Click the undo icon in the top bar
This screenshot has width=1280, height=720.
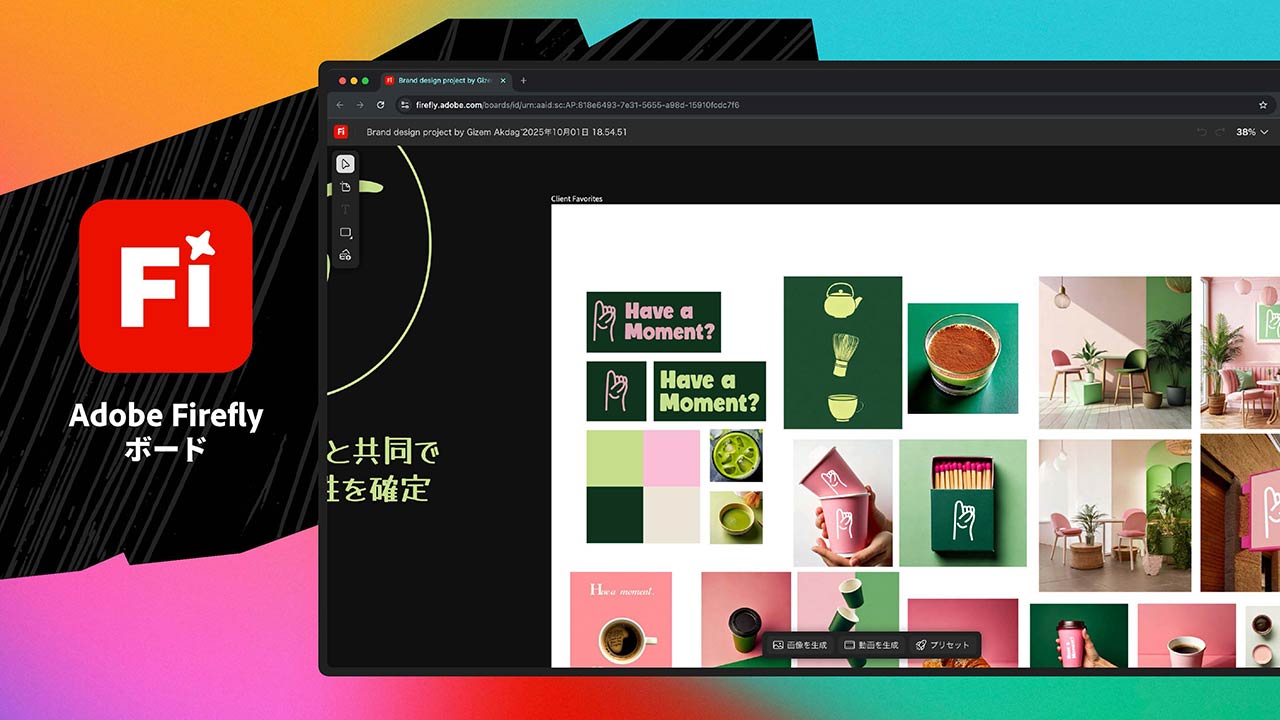(x=1201, y=131)
